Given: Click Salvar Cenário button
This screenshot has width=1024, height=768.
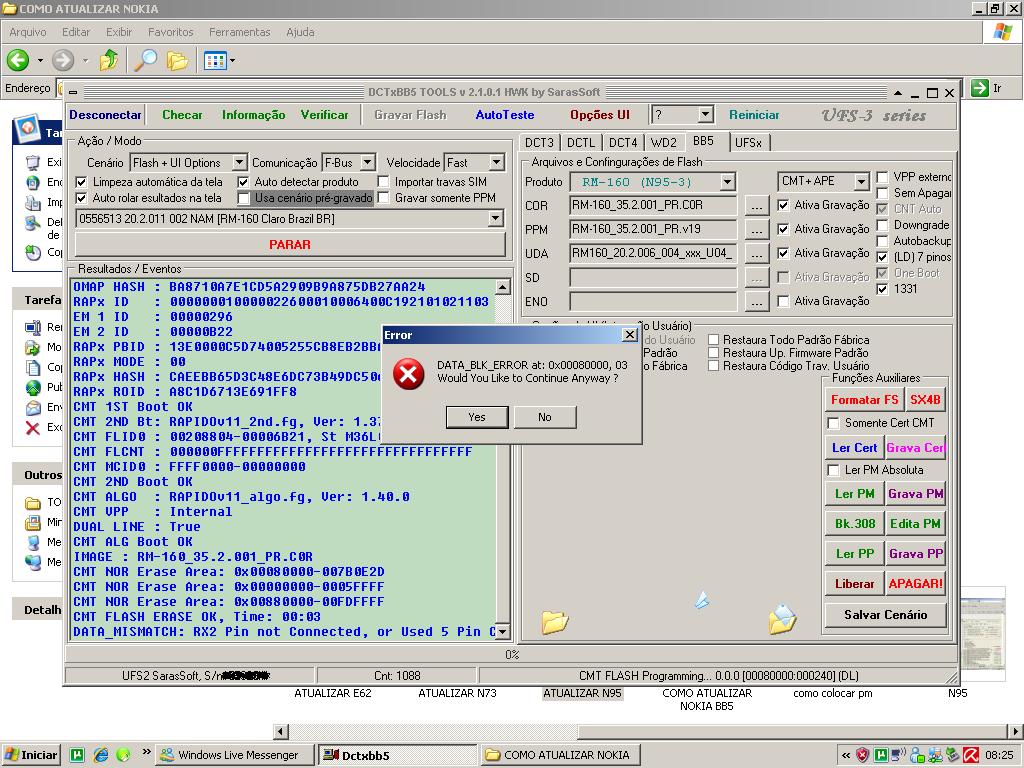Looking at the screenshot, I should [886, 615].
